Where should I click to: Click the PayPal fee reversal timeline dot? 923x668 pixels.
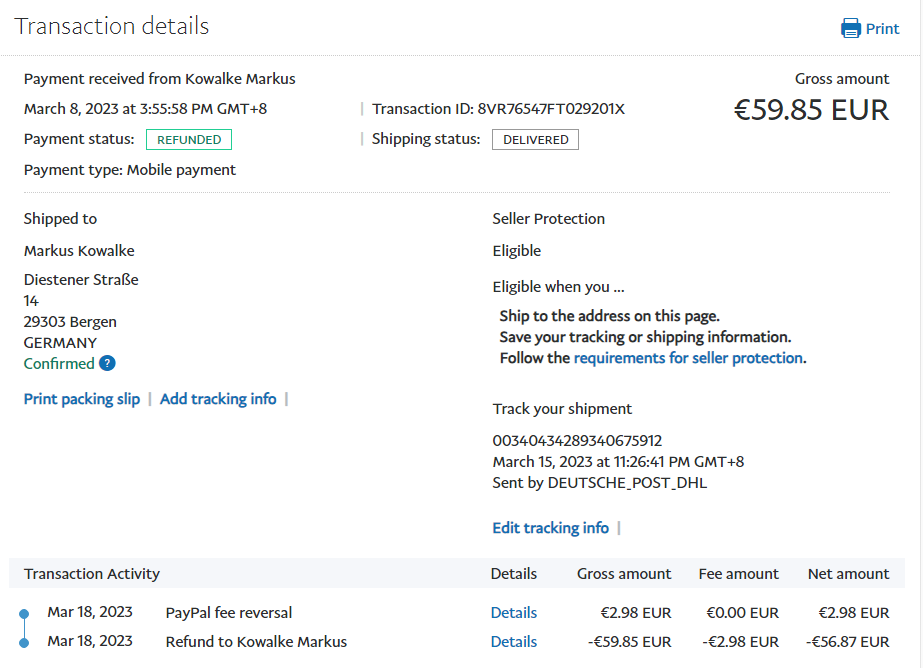(x=24, y=613)
